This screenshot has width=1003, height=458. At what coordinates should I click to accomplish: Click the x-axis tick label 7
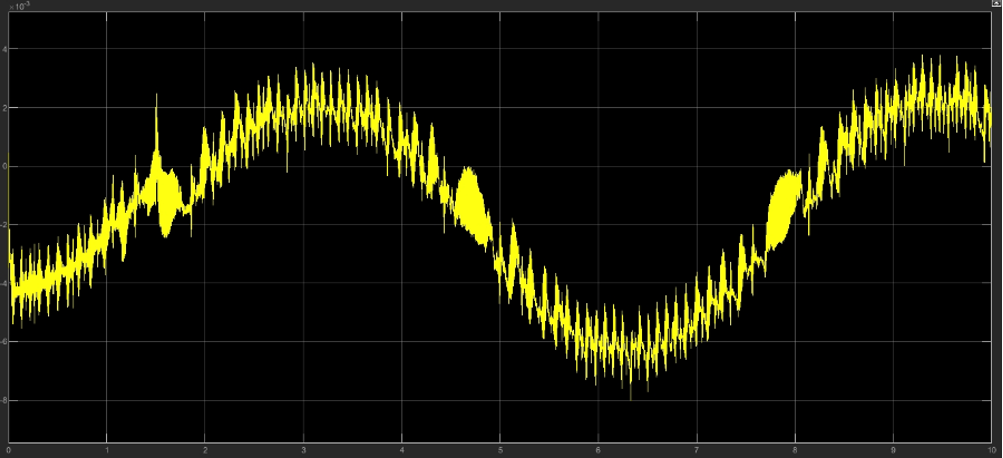click(x=697, y=450)
